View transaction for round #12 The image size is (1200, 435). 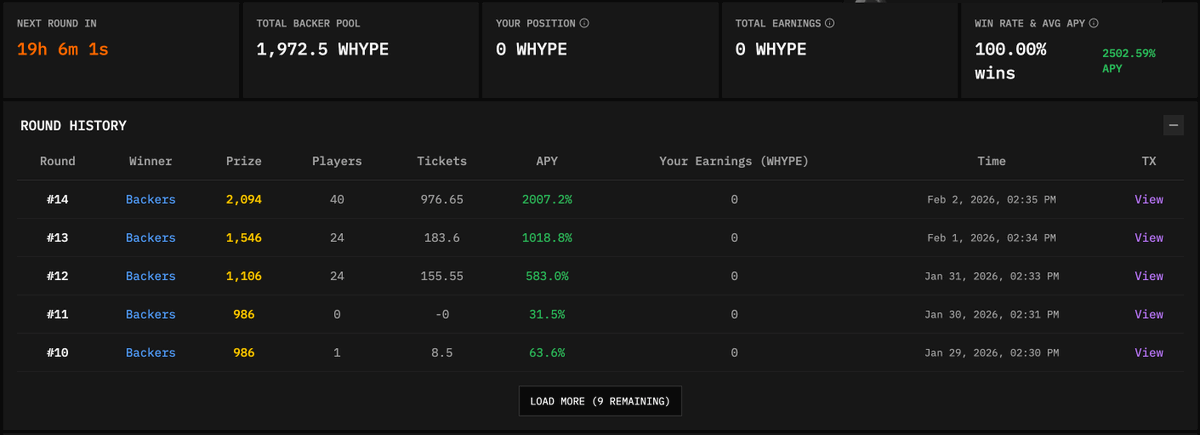[x=1149, y=275]
